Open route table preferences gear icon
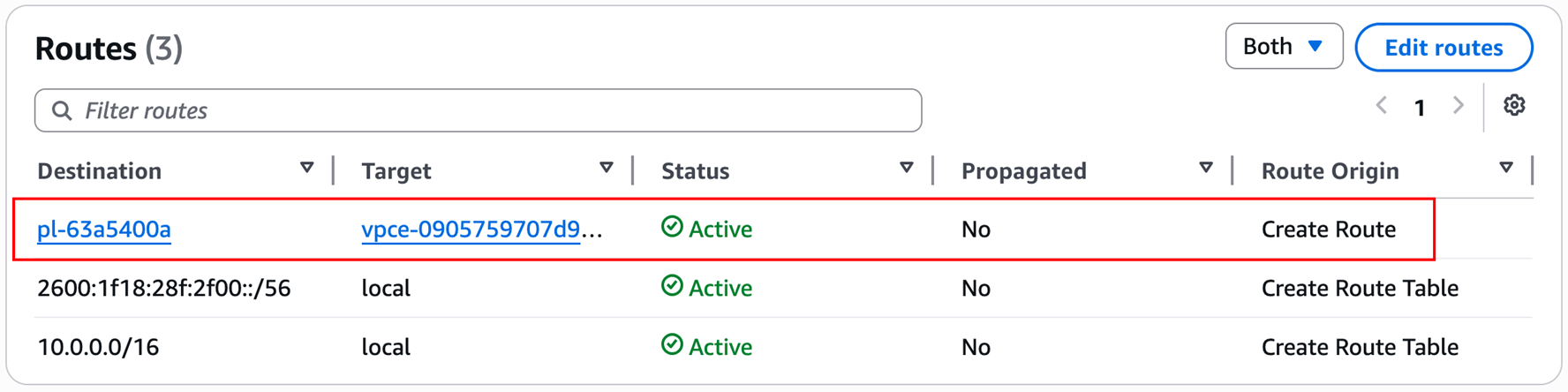This screenshot has width=1568, height=392. pos(1514,106)
